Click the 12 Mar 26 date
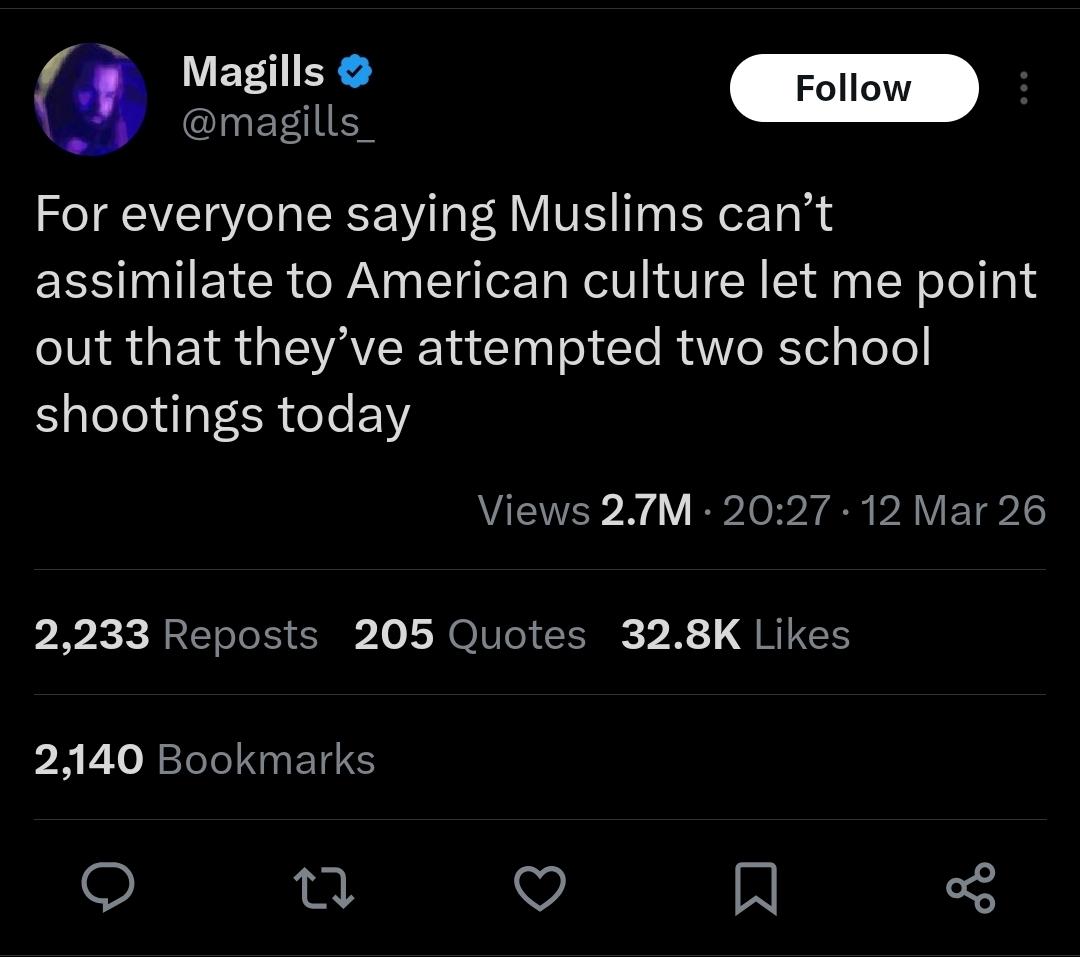This screenshot has width=1080, height=957. [x=953, y=511]
